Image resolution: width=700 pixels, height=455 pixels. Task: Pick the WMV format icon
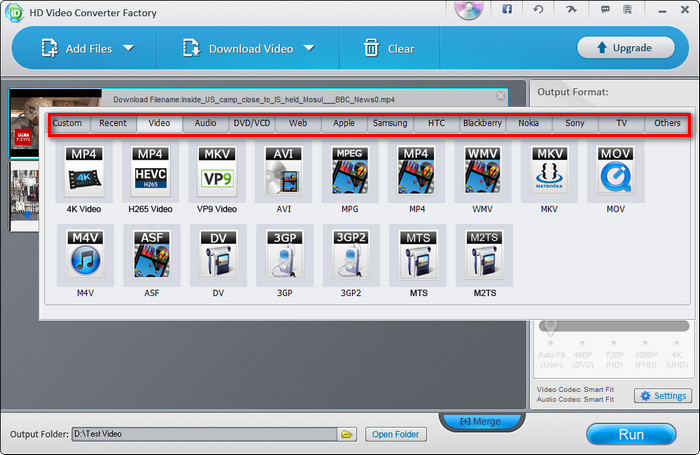coord(483,172)
